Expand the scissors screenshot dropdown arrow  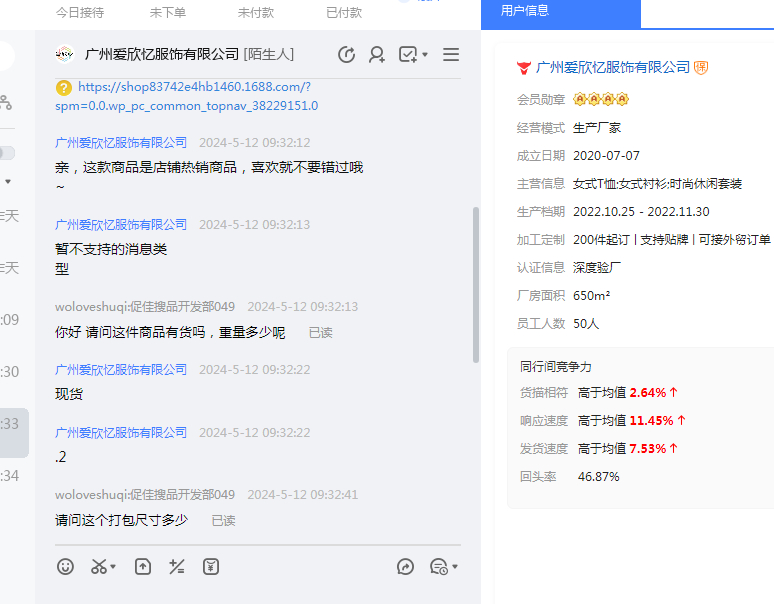tap(113, 567)
